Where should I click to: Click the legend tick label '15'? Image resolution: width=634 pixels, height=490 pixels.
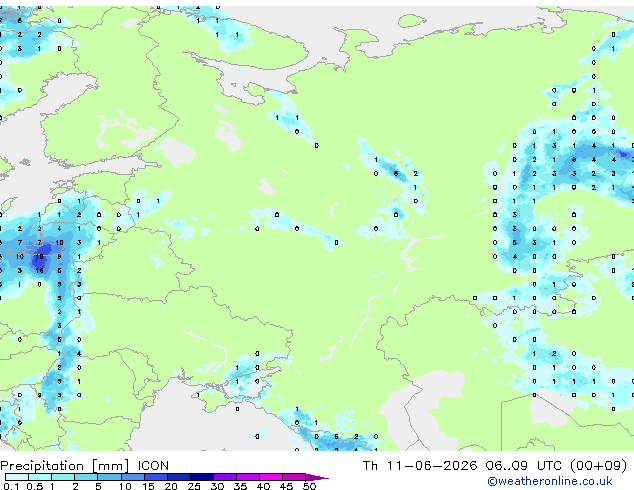[x=148, y=486]
